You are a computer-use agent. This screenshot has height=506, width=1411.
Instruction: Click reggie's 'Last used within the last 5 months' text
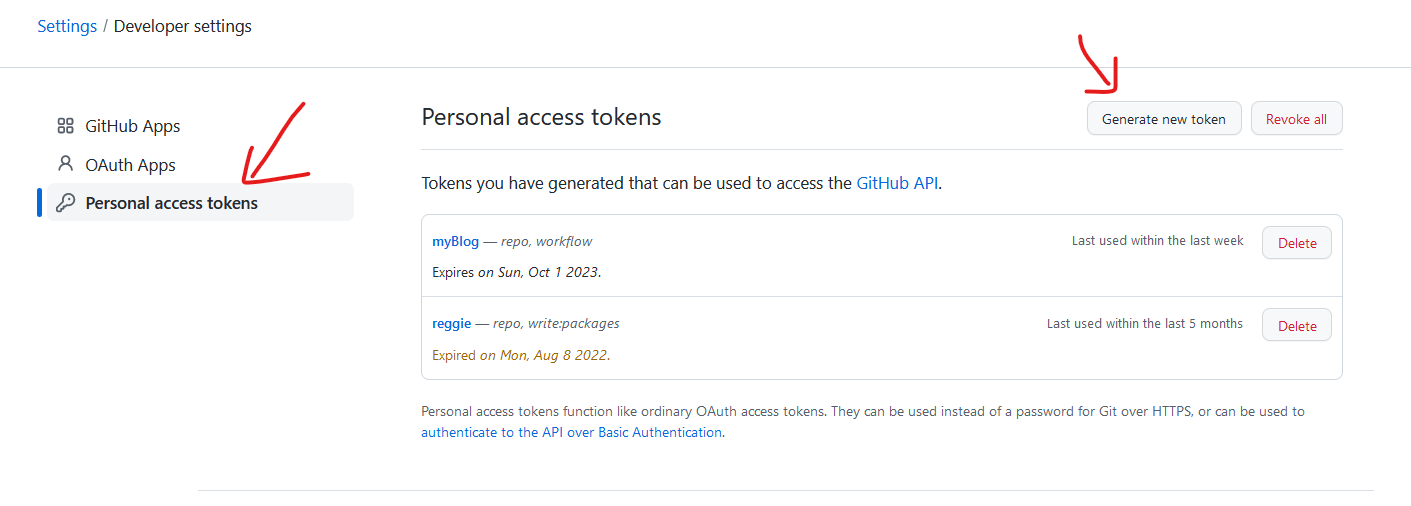click(1144, 324)
